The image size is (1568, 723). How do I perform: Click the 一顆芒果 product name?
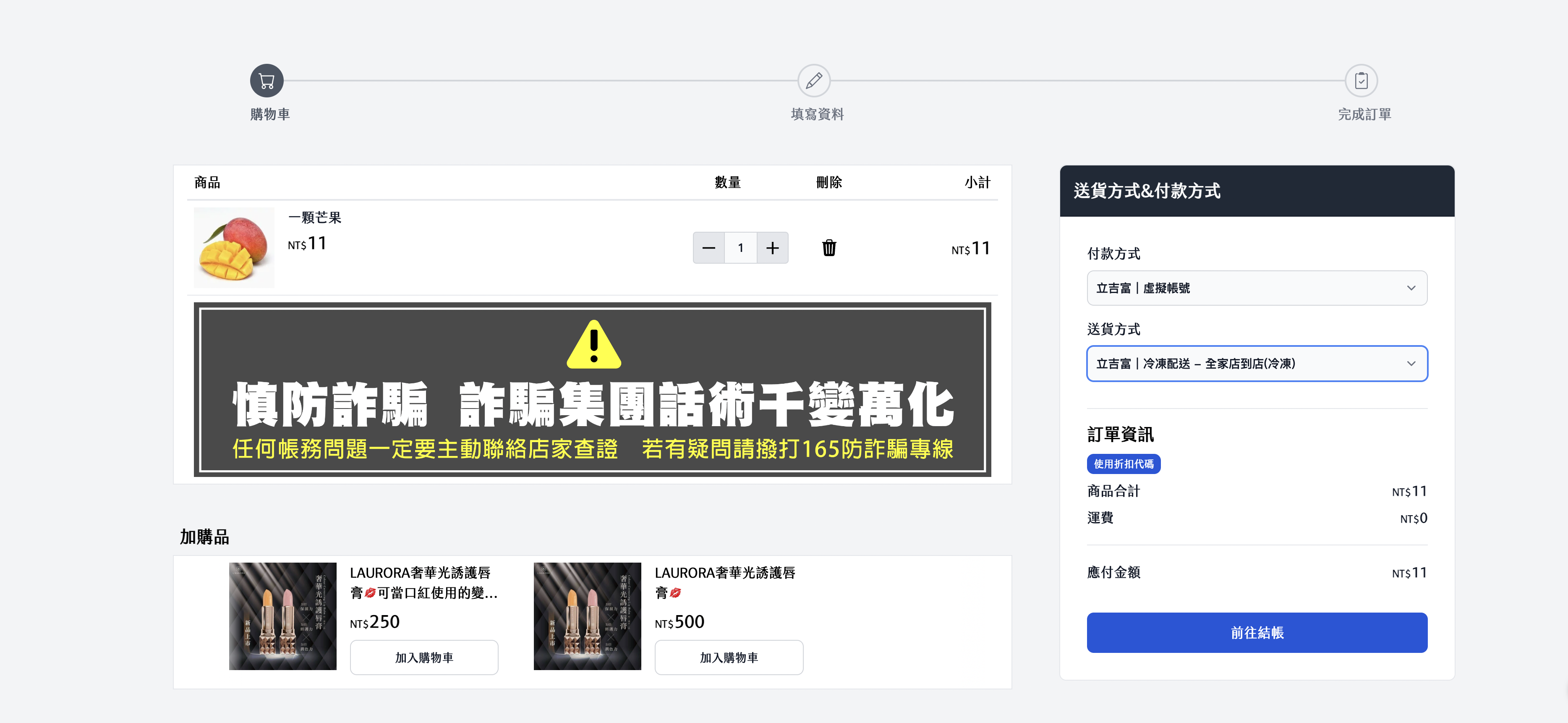click(x=315, y=217)
